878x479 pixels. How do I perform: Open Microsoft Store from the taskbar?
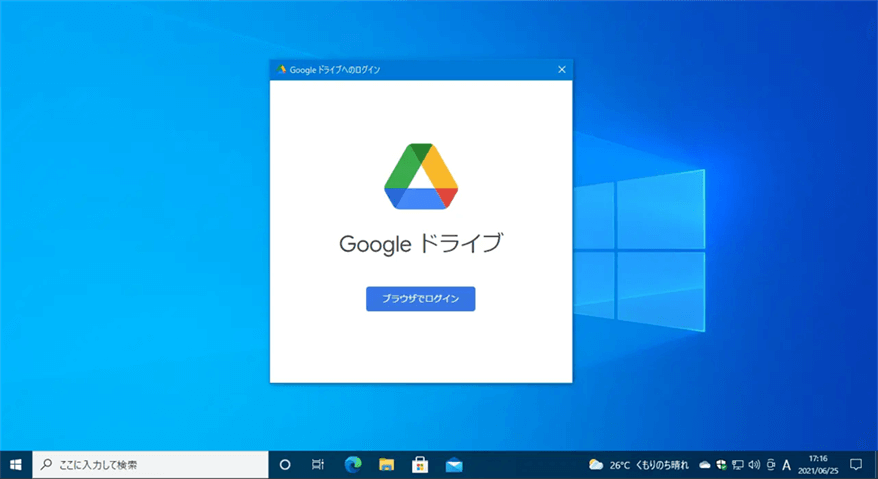click(420, 464)
